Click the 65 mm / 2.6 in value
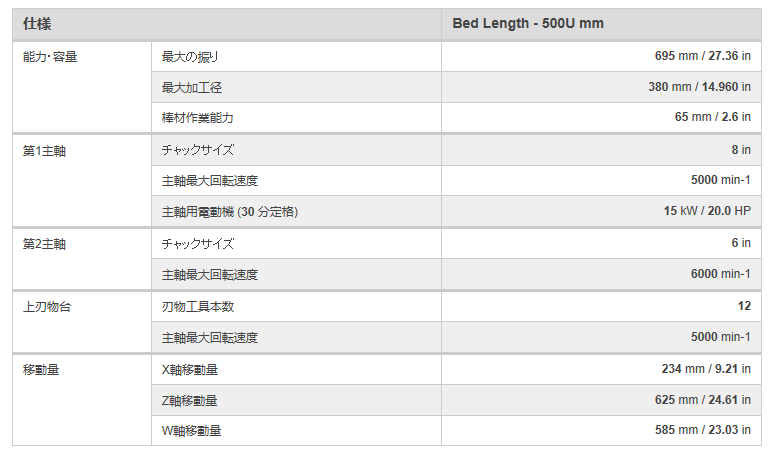The height and width of the screenshot is (453, 772). [x=712, y=118]
